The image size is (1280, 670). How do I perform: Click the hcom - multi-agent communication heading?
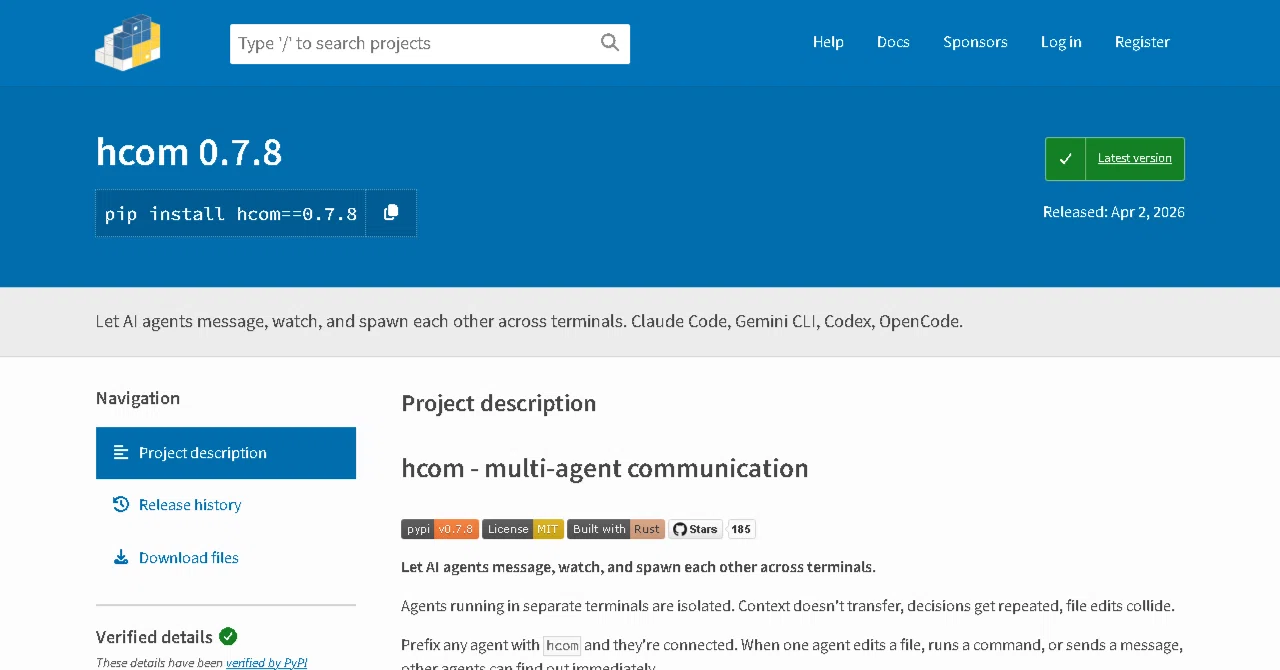(605, 468)
